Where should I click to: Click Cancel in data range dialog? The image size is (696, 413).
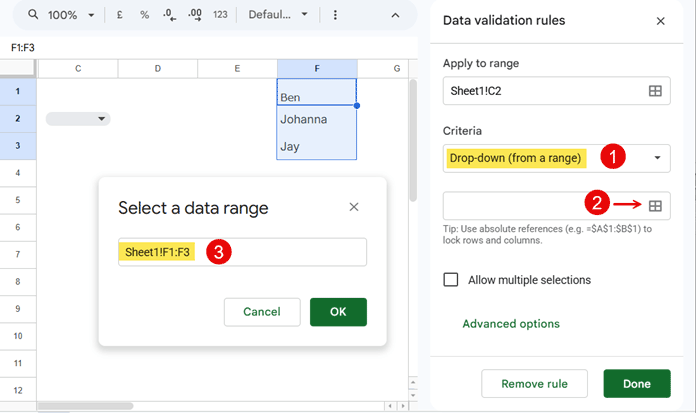click(x=262, y=312)
